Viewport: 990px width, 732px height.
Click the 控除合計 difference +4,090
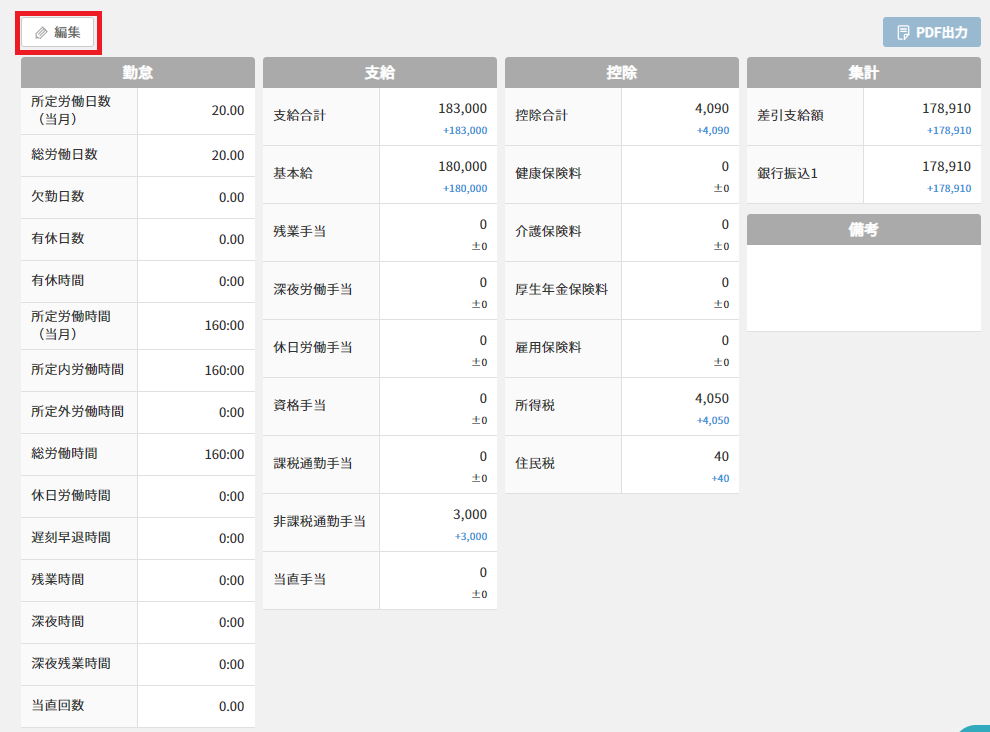[713, 131]
